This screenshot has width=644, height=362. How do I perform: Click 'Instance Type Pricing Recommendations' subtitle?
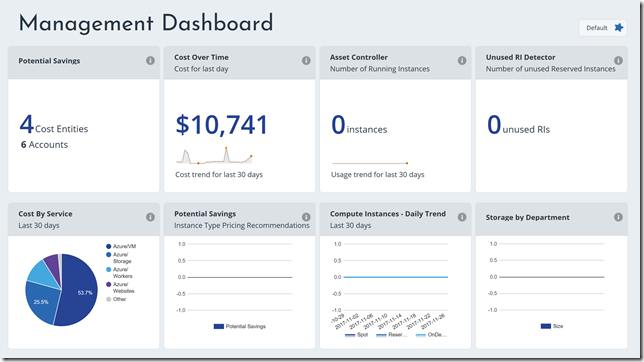[x=242, y=225]
